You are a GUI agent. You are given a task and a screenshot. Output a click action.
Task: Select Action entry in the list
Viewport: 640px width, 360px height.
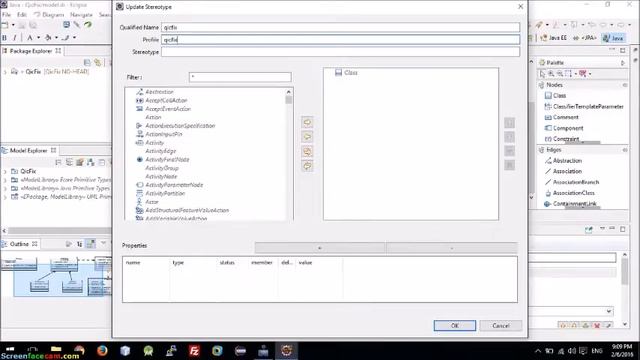coord(153,117)
